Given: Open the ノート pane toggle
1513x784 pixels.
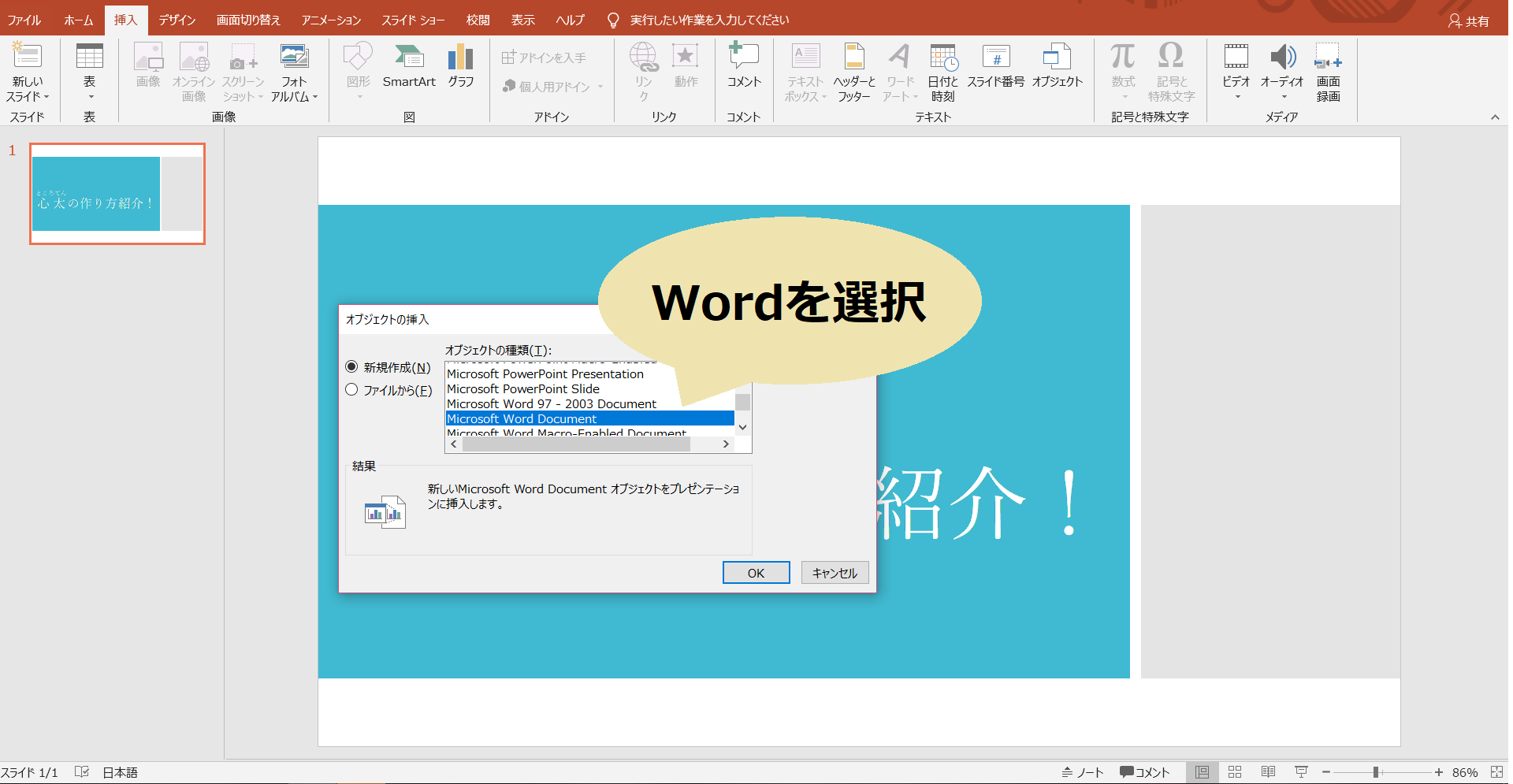Looking at the screenshot, I should [1083, 771].
